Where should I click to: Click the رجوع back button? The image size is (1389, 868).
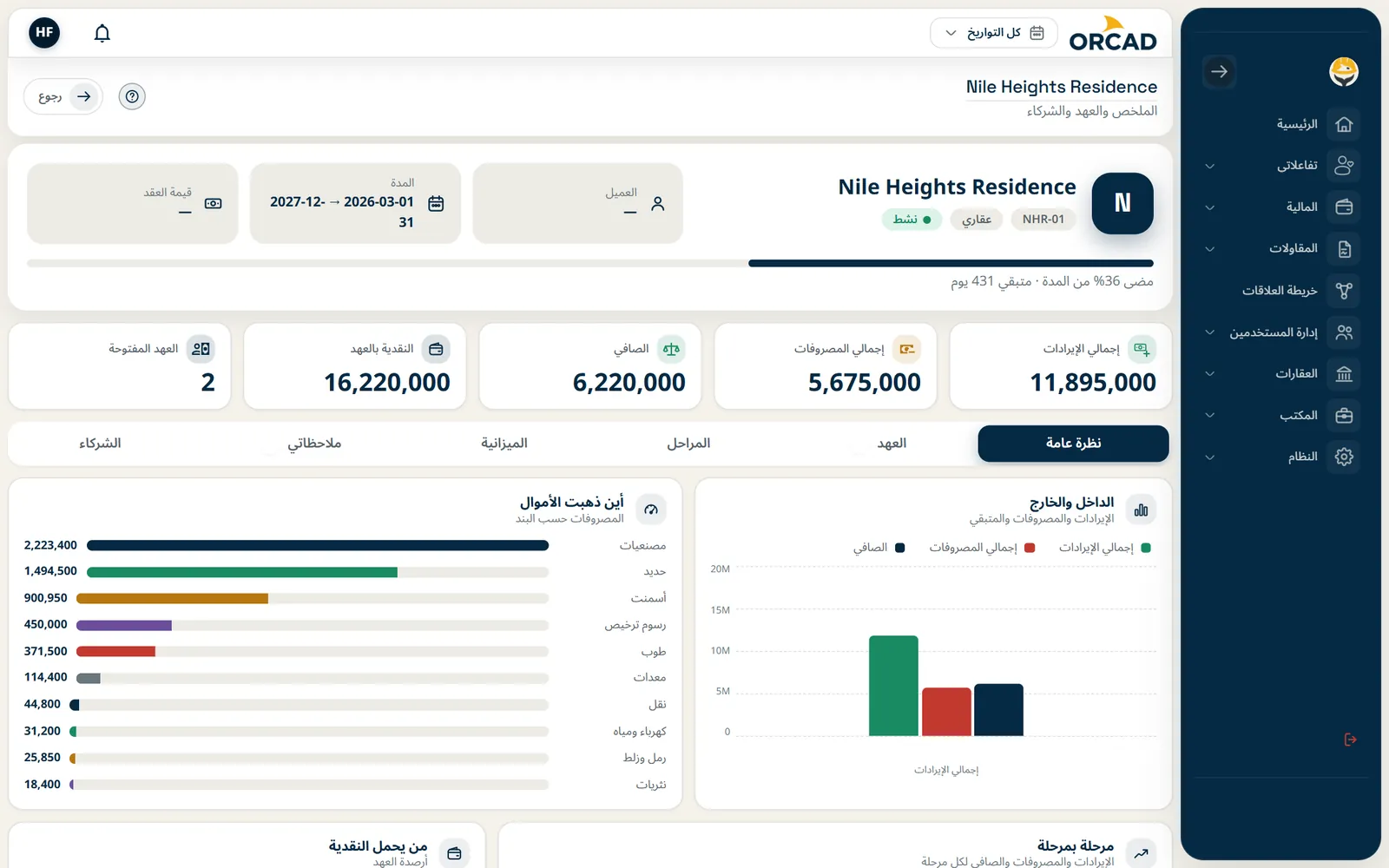pyautogui.click(x=63, y=96)
